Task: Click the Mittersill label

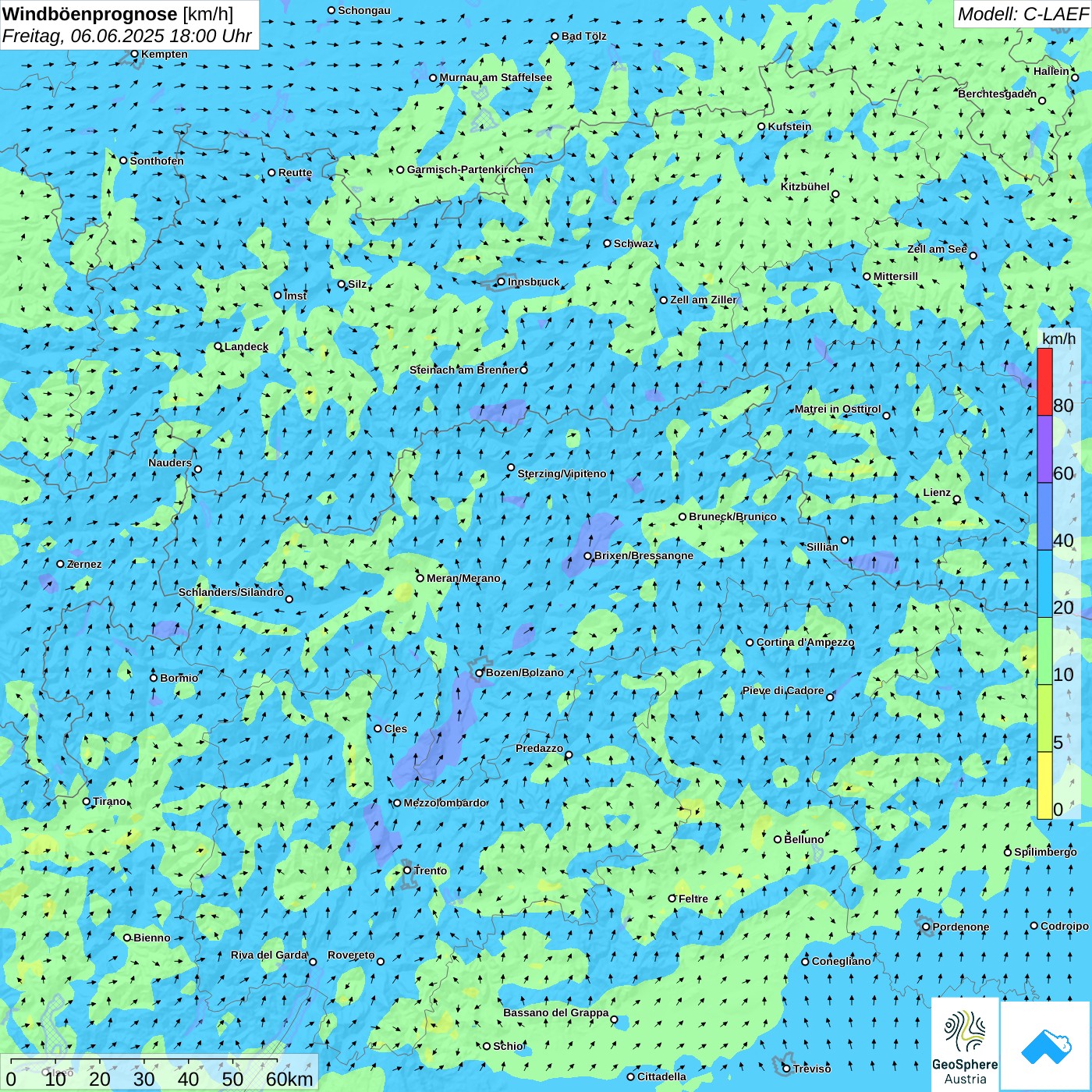Action: click(x=895, y=276)
